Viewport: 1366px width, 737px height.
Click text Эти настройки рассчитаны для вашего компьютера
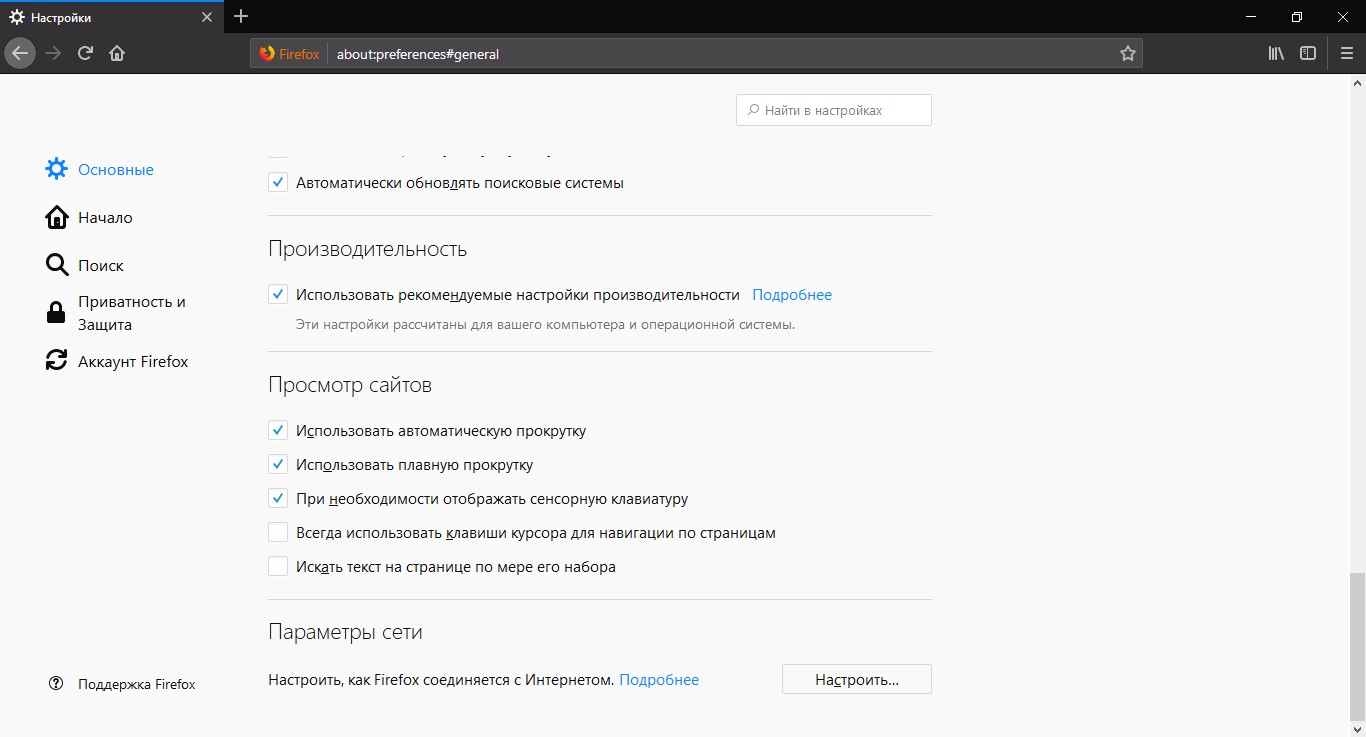545,325
